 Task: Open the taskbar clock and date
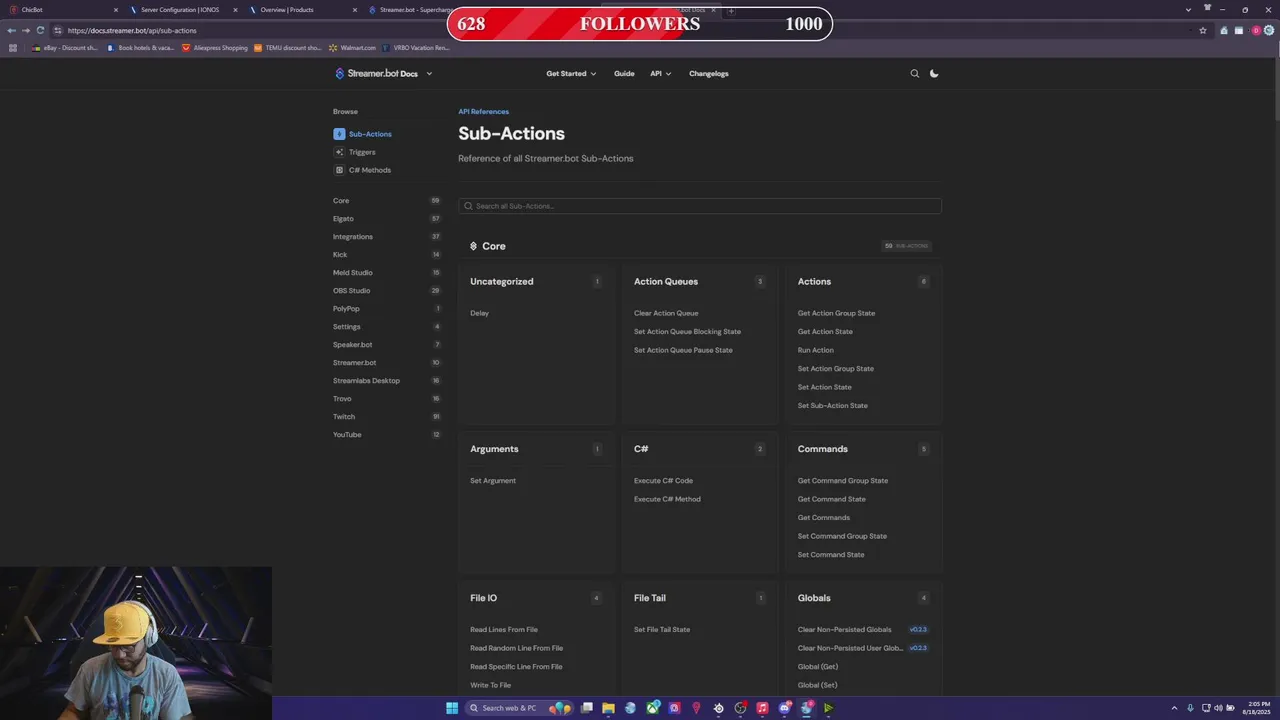[1259, 708]
